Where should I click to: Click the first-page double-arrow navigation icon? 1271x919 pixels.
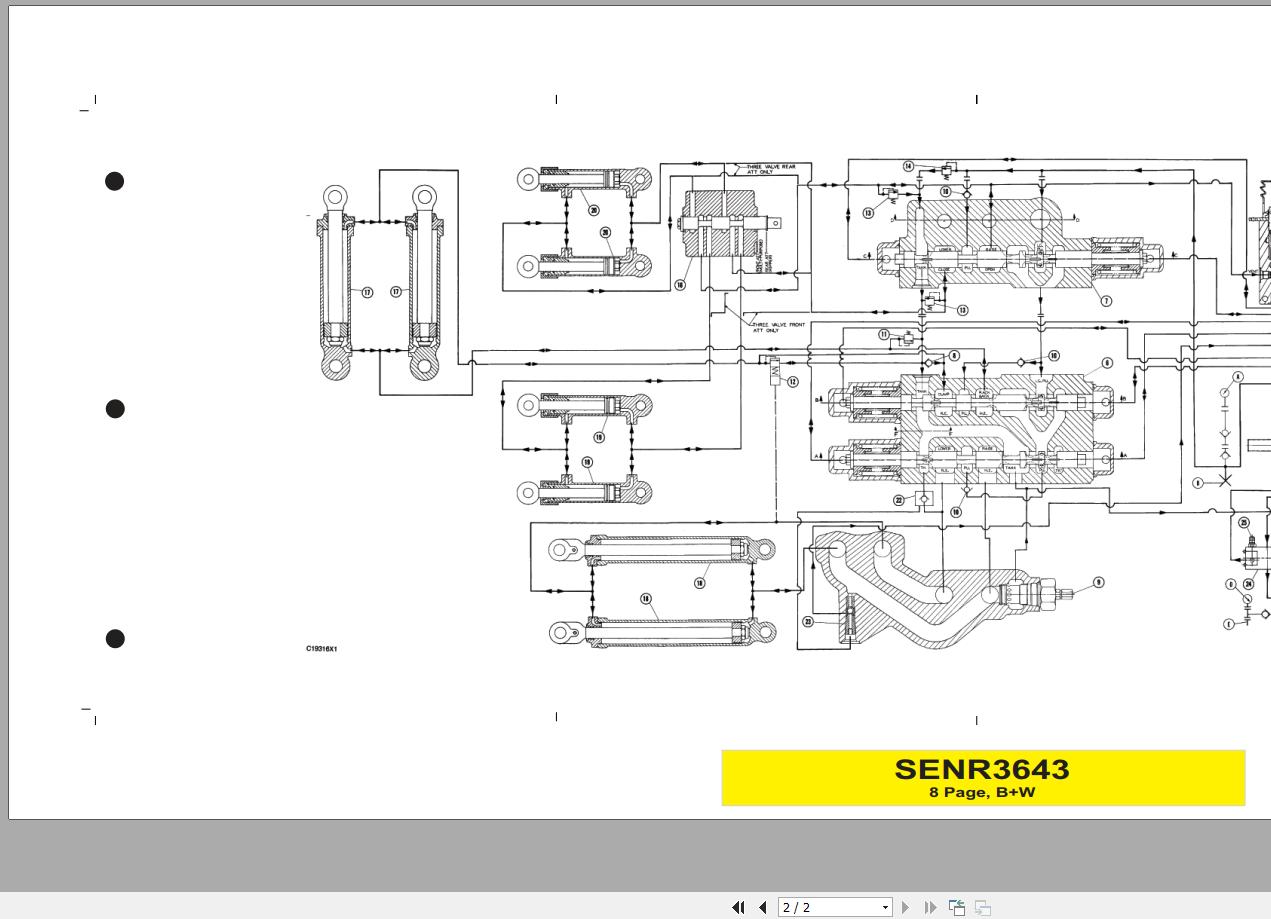pos(737,907)
